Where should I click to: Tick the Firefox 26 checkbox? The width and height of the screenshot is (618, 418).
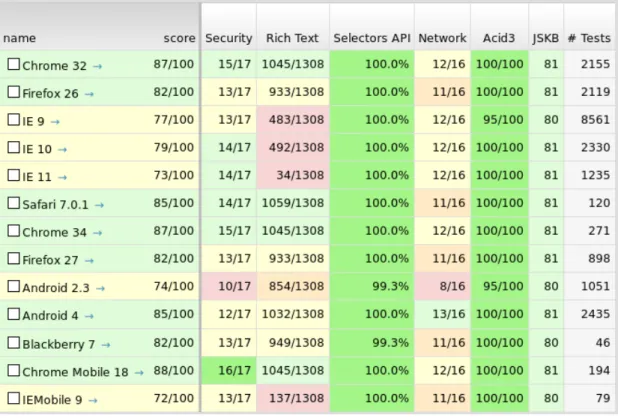point(13,92)
